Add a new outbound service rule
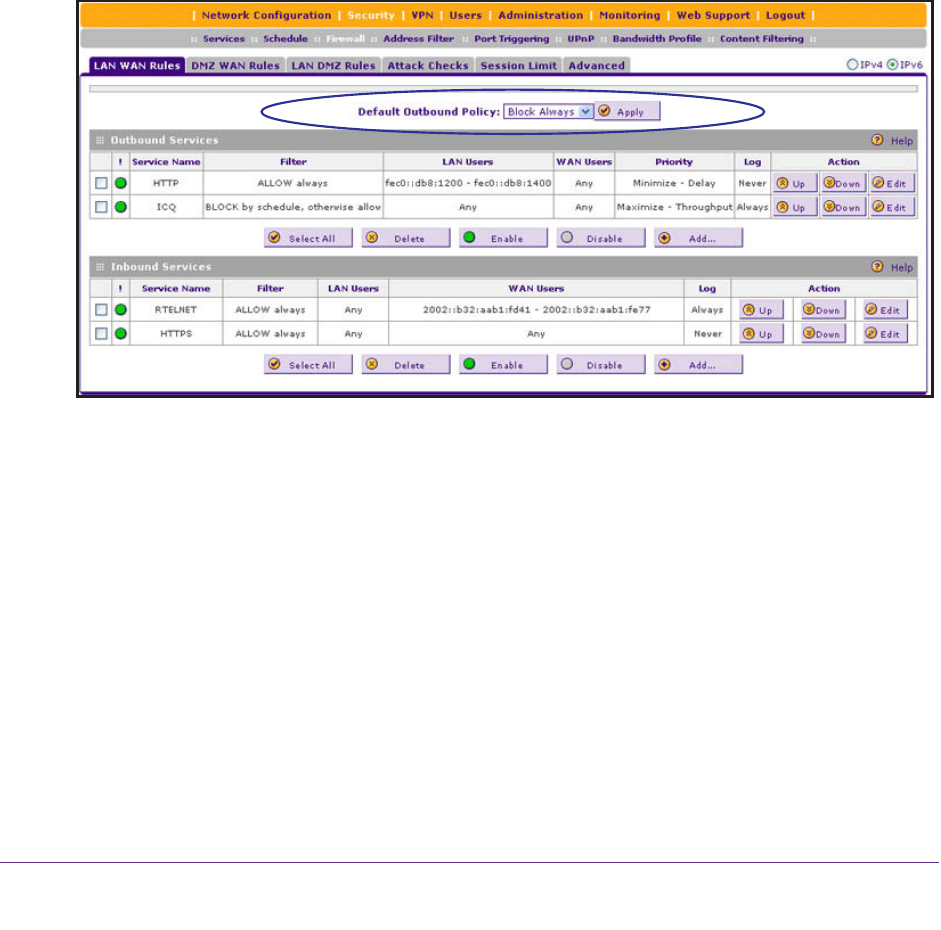 coord(699,238)
